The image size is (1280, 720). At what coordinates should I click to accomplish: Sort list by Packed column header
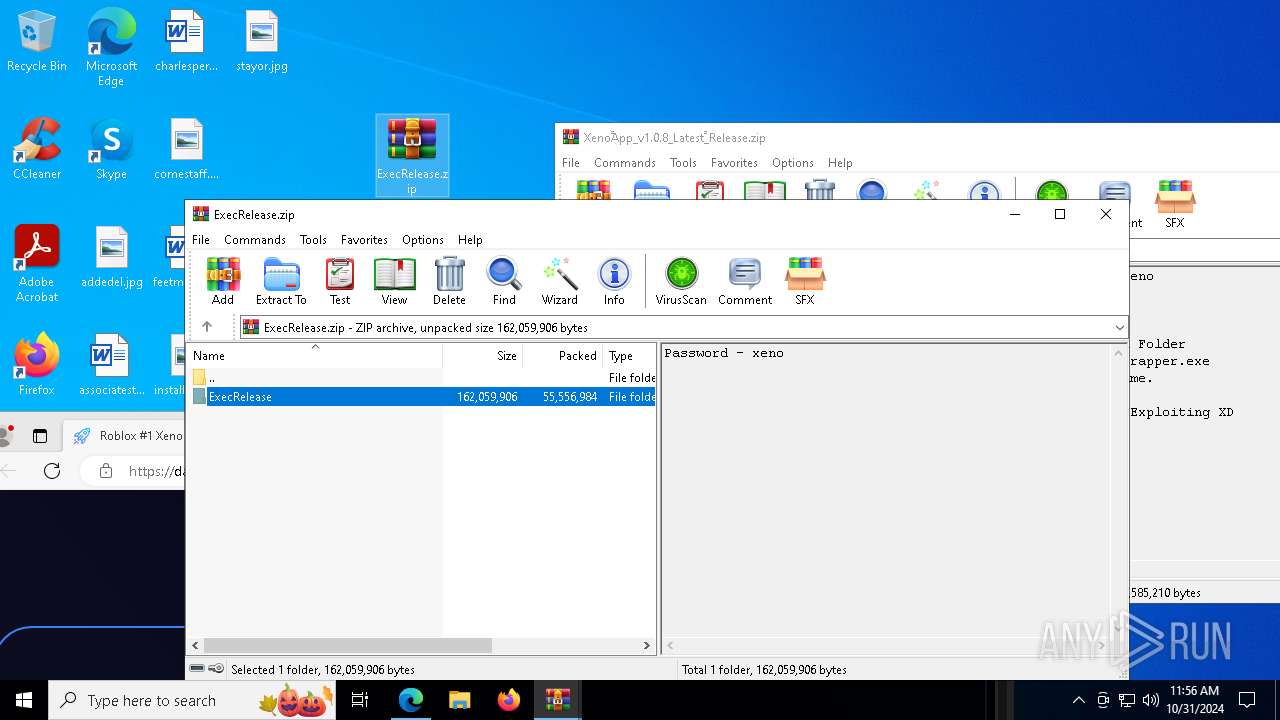point(563,355)
